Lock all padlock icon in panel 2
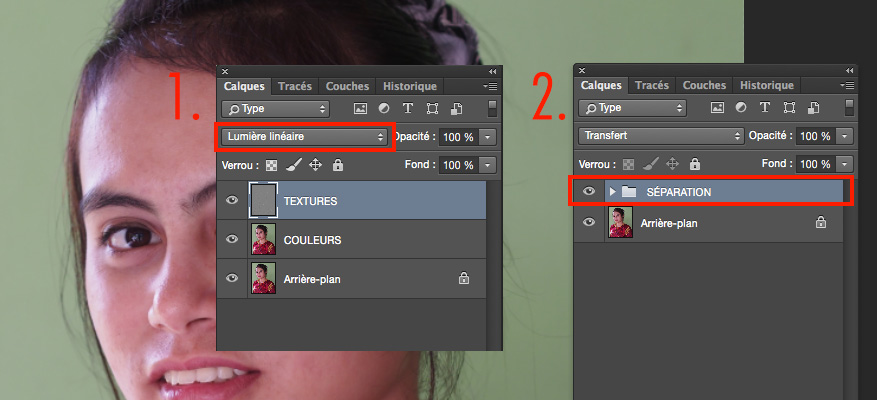Screen dimensions: 877x400 (x=694, y=164)
